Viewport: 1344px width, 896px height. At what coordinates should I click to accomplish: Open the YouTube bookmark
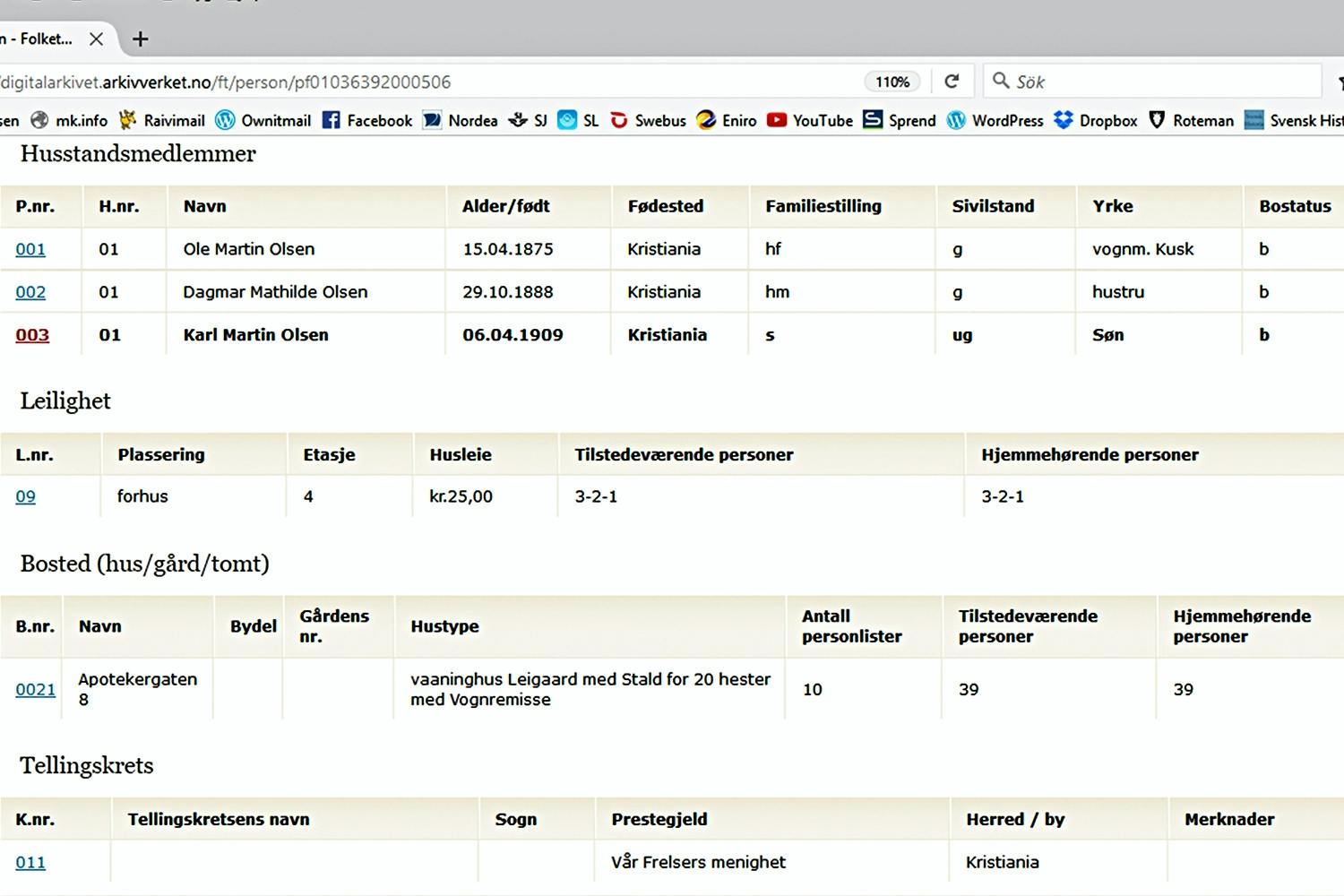pos(810,120)
